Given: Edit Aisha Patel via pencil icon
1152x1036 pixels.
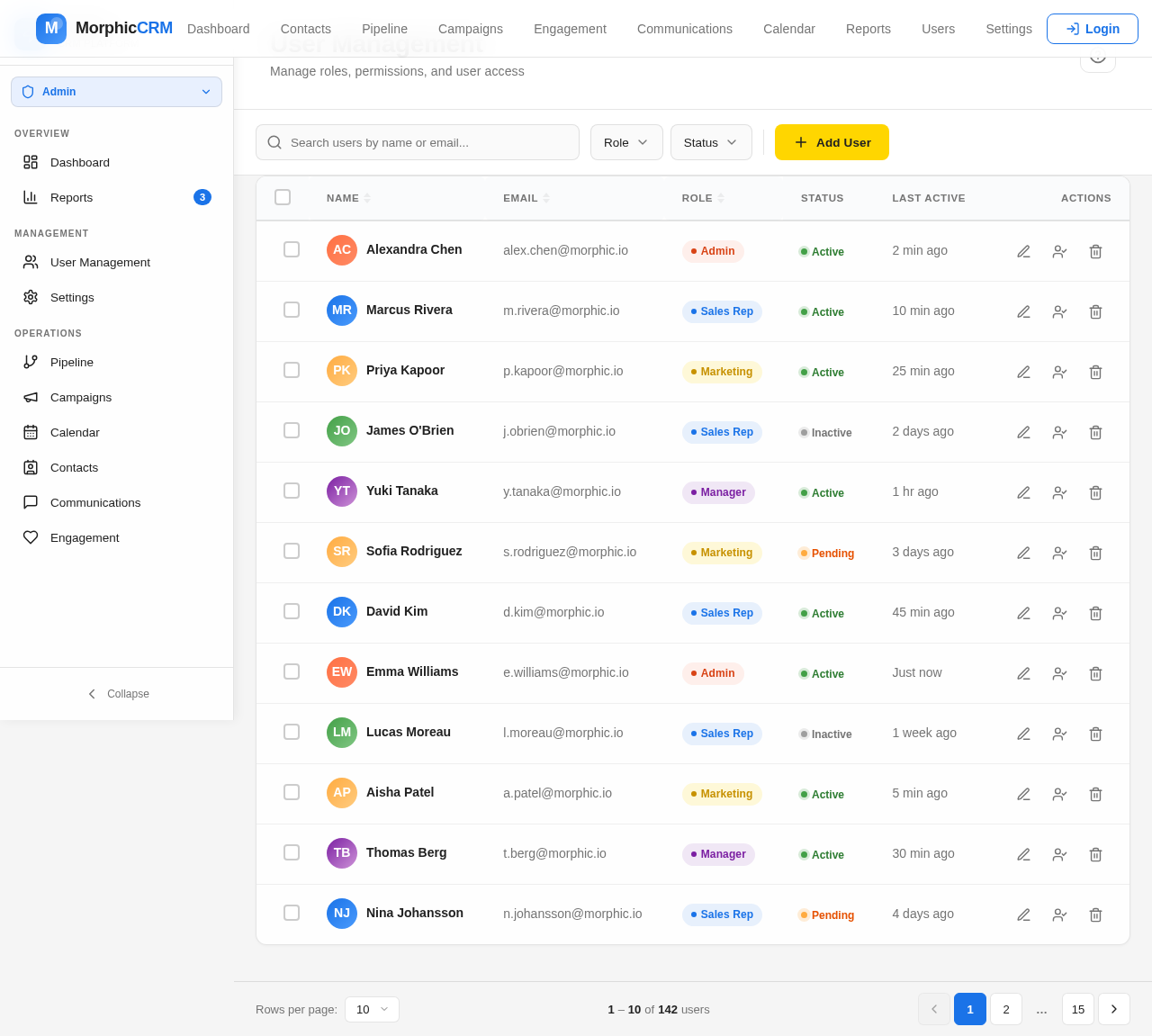Looking at the screenshot, I should point(1023,794).
